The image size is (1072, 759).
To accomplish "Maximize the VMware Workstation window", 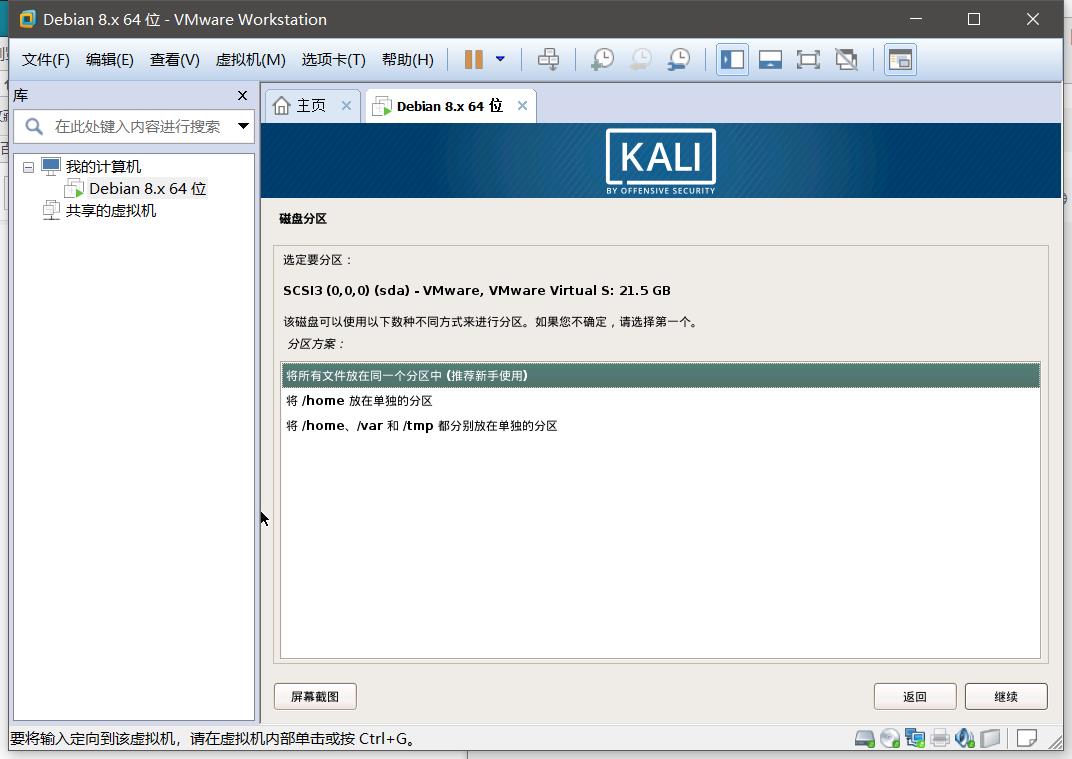I will click(974, 19).
